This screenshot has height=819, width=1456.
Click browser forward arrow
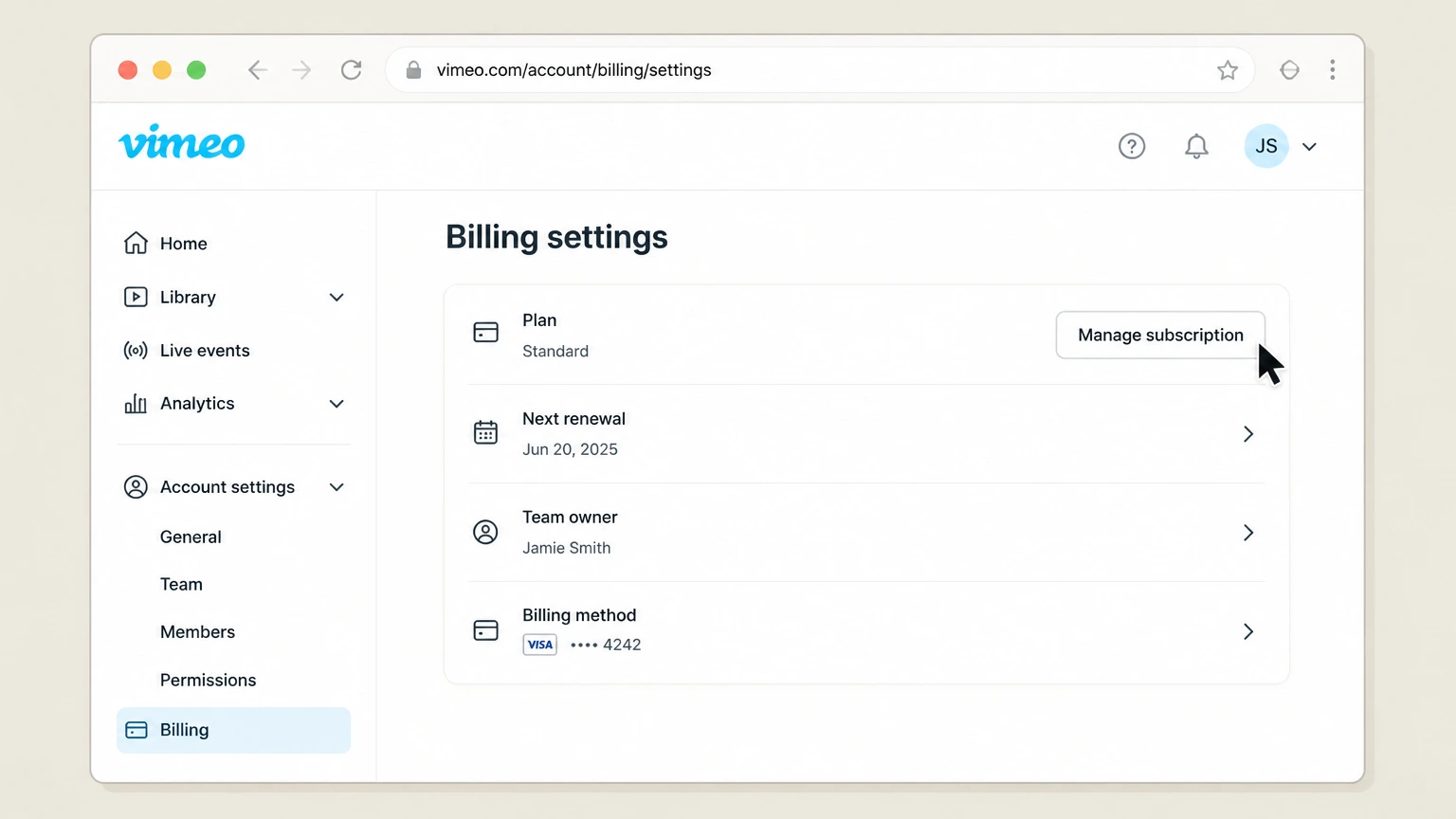click(x=301, y=70)
